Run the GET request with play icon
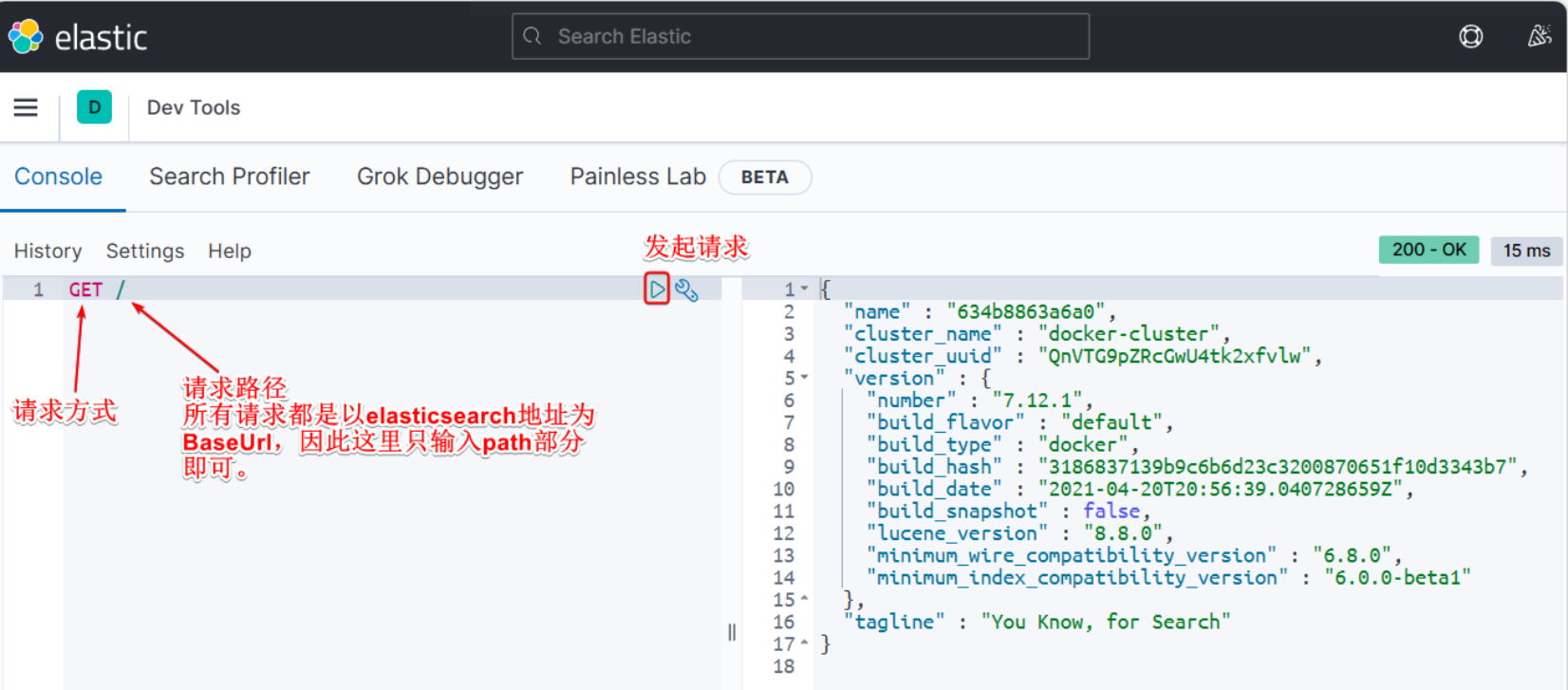The image size is (1568, 690). click(x=657, y=289)
